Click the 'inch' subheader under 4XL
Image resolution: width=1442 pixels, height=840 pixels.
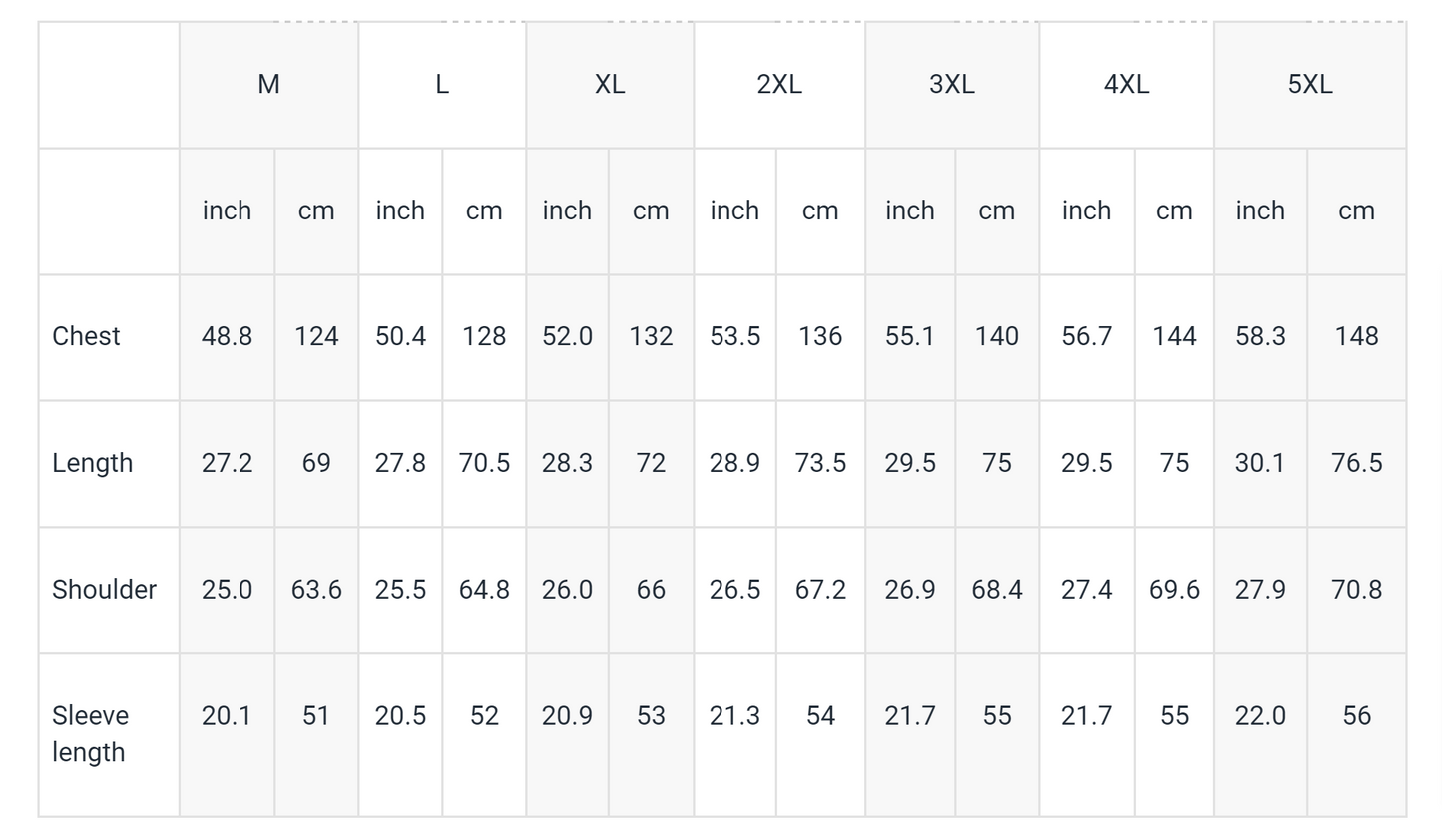[1086, 210]
